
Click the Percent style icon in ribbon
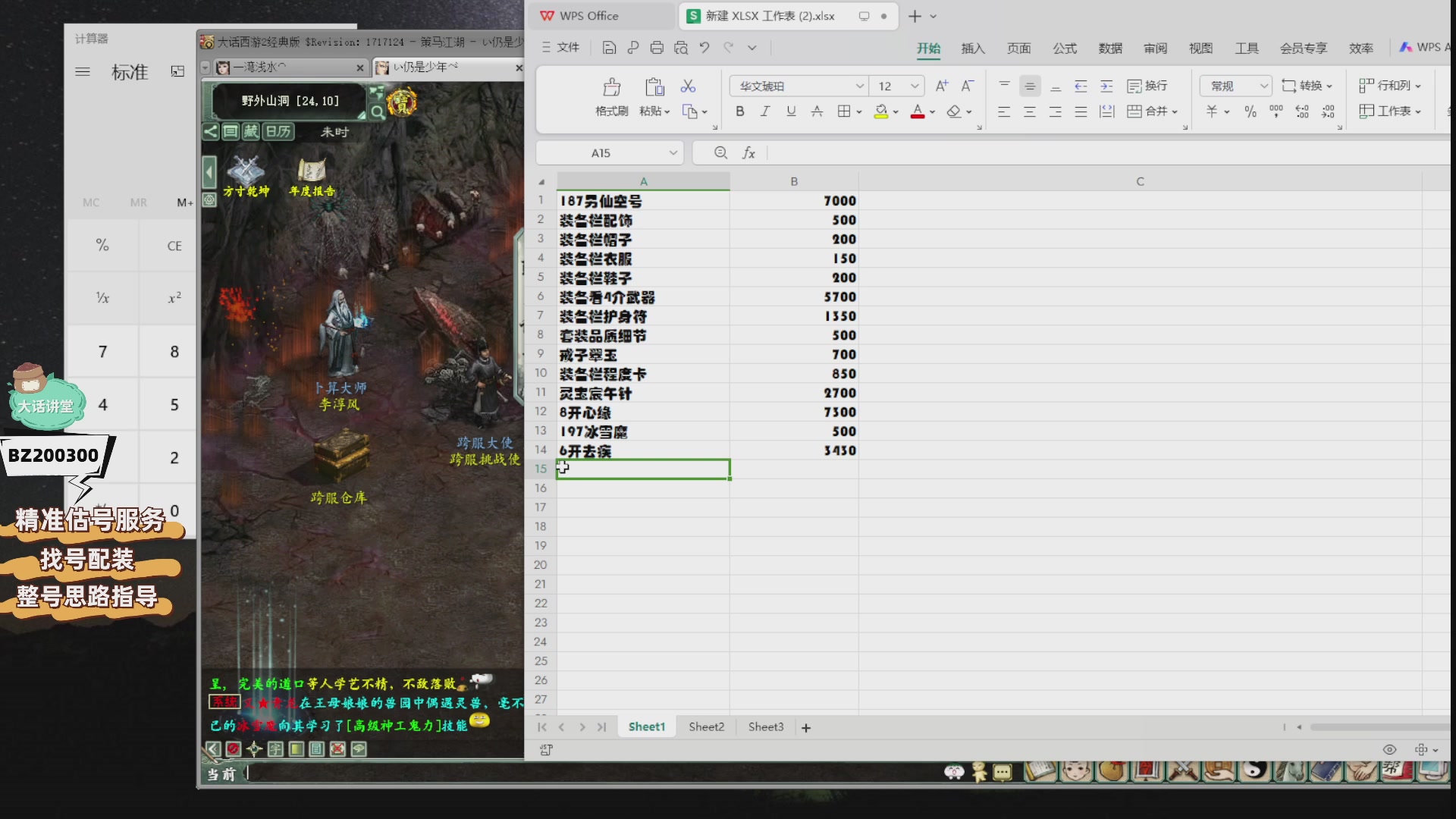[x=1250, y=111]
